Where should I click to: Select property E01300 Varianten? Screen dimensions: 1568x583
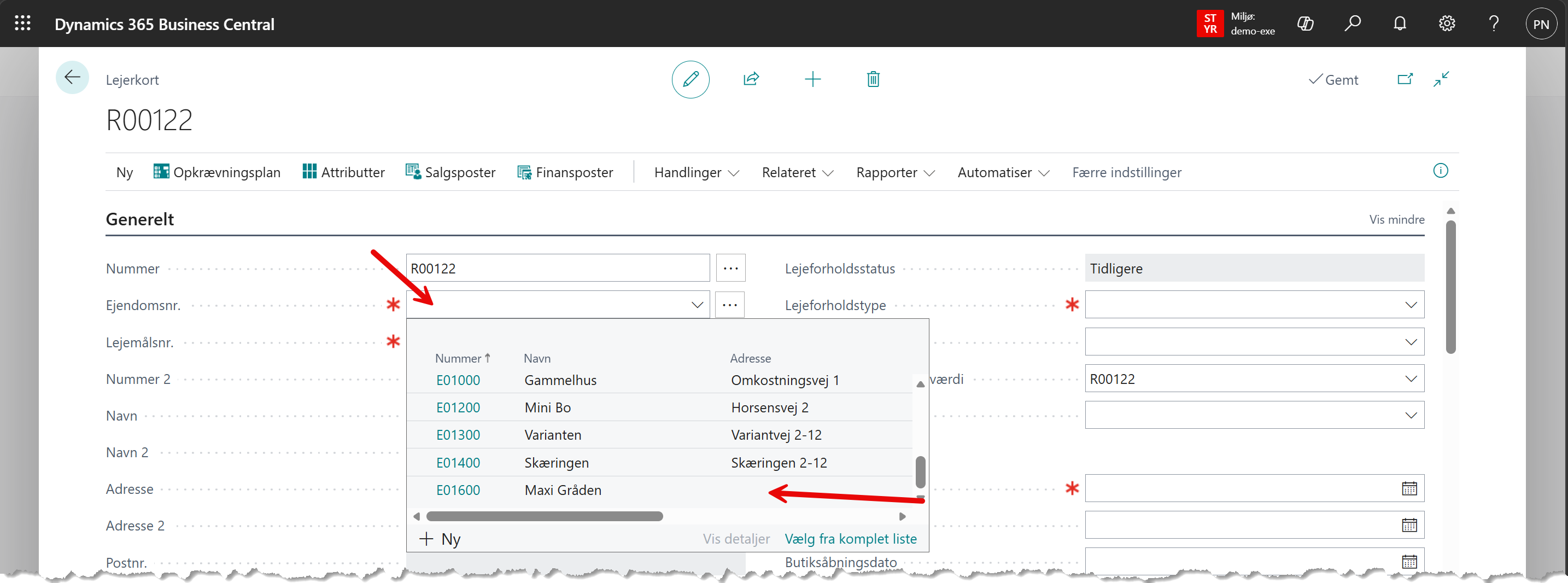pos(458,435)
